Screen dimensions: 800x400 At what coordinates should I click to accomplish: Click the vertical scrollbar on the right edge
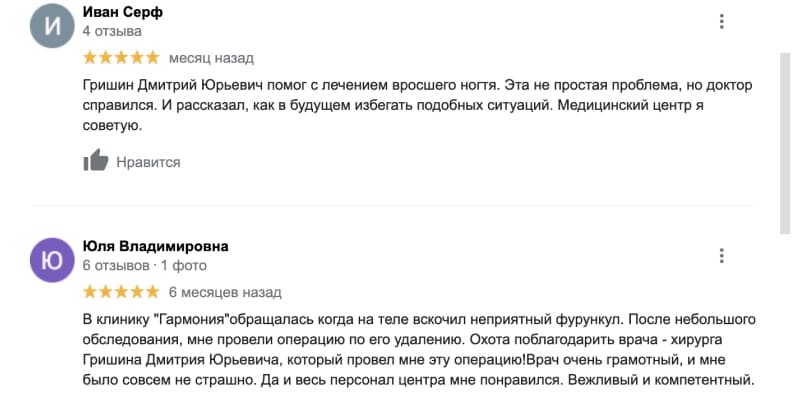coord(785,143)
